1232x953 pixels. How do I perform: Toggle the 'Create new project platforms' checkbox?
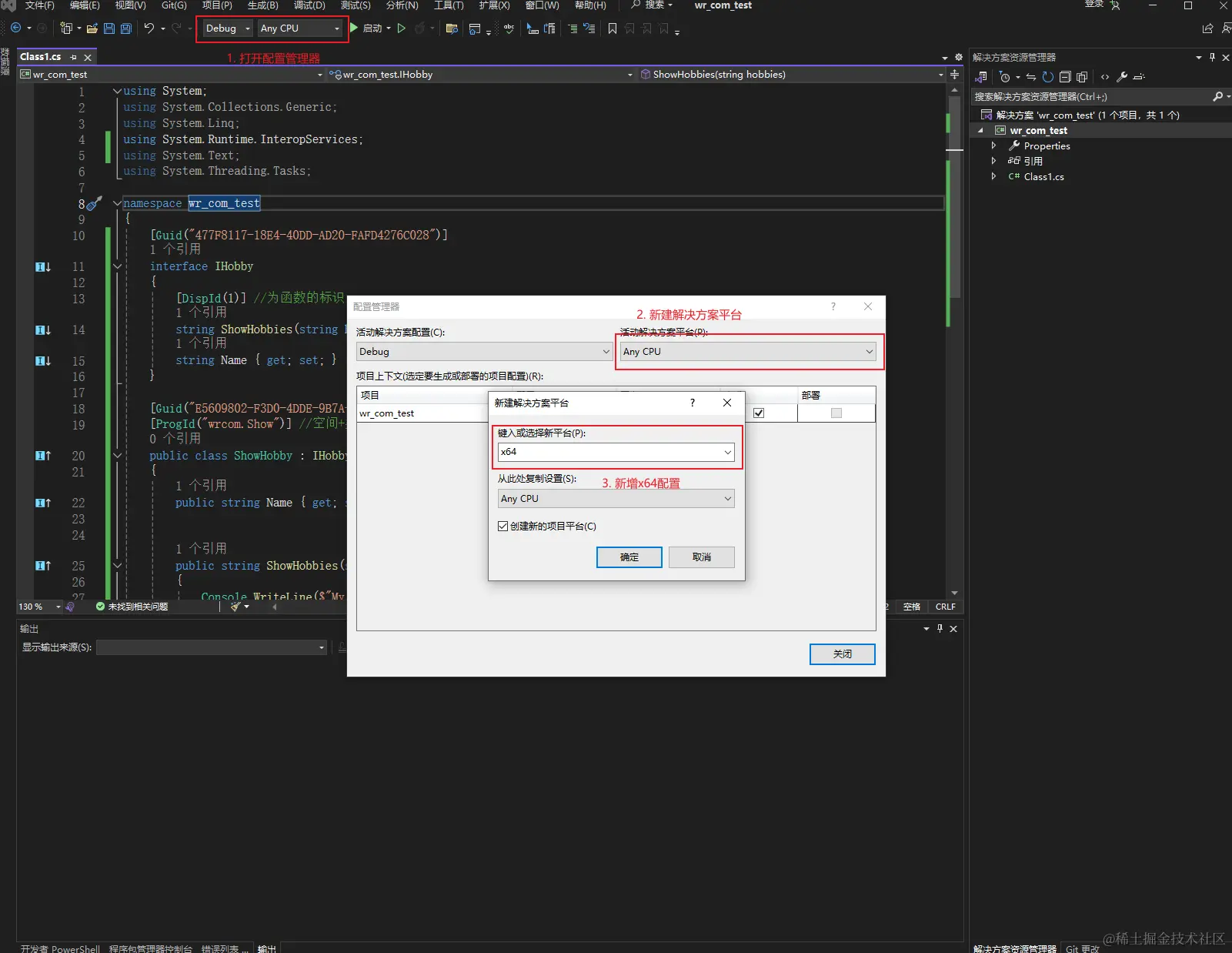coord(502,527)
